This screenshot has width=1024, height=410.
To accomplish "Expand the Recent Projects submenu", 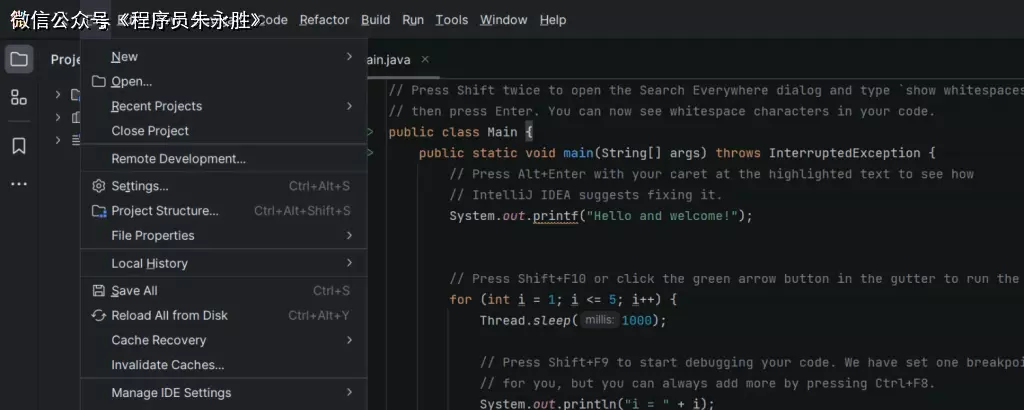I will tap(156, 106).
